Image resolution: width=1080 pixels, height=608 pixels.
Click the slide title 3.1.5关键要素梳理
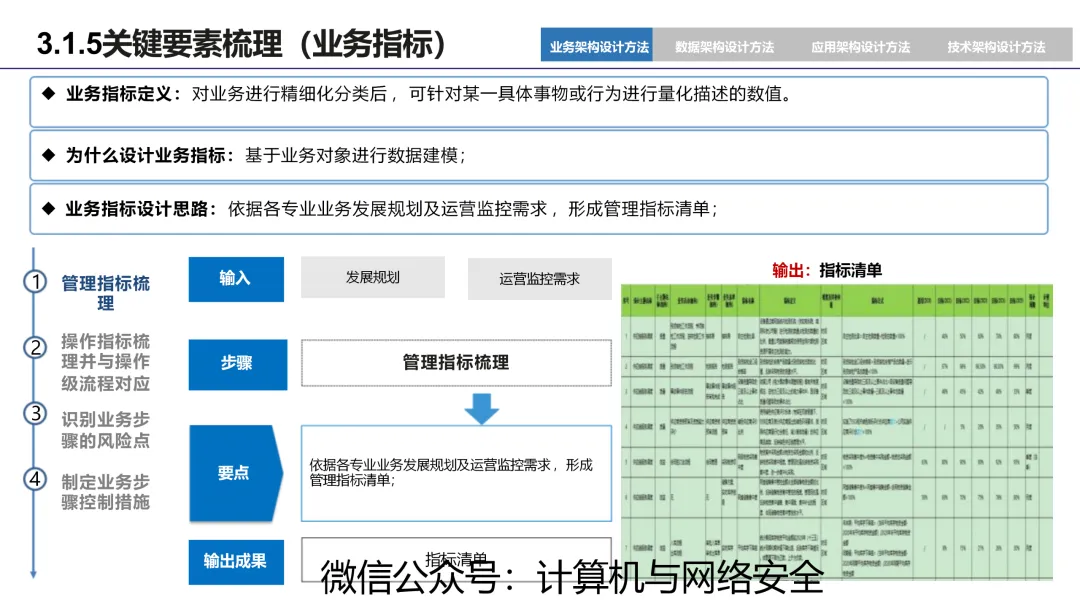tap(242, 44)
